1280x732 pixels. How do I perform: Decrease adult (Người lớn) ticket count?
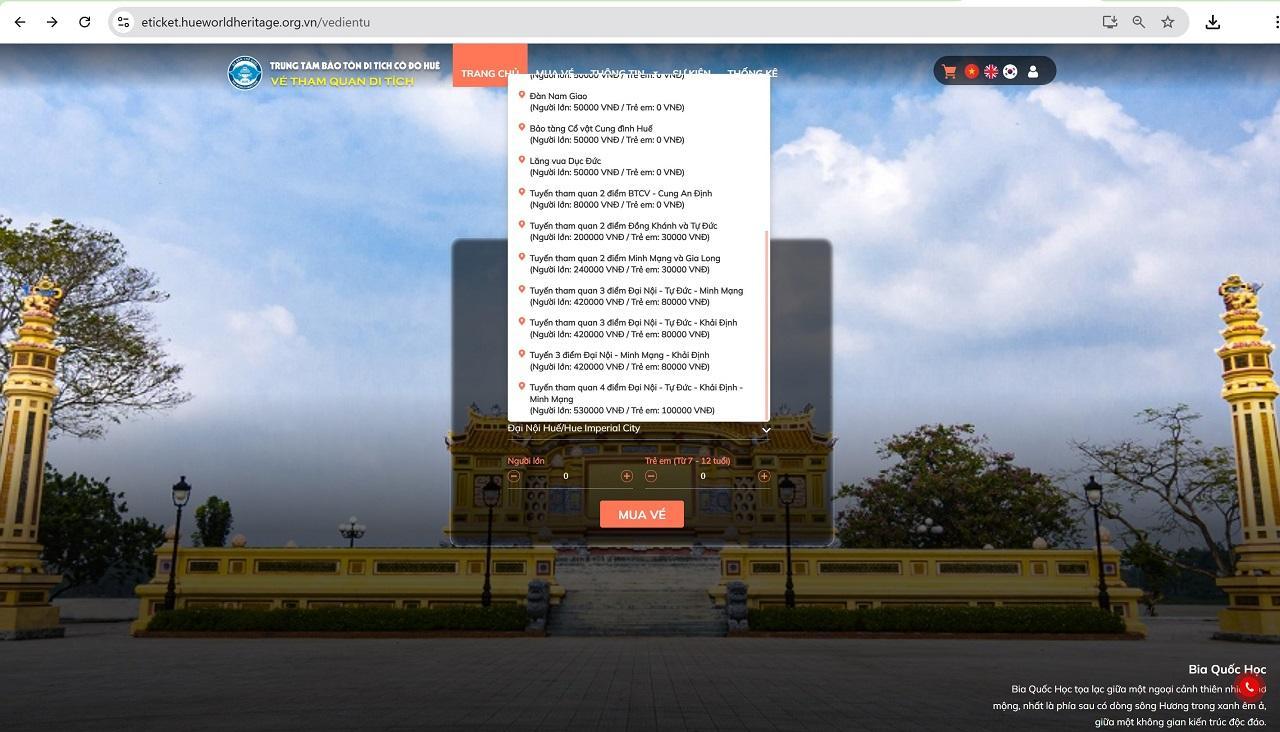coord(514,476)
